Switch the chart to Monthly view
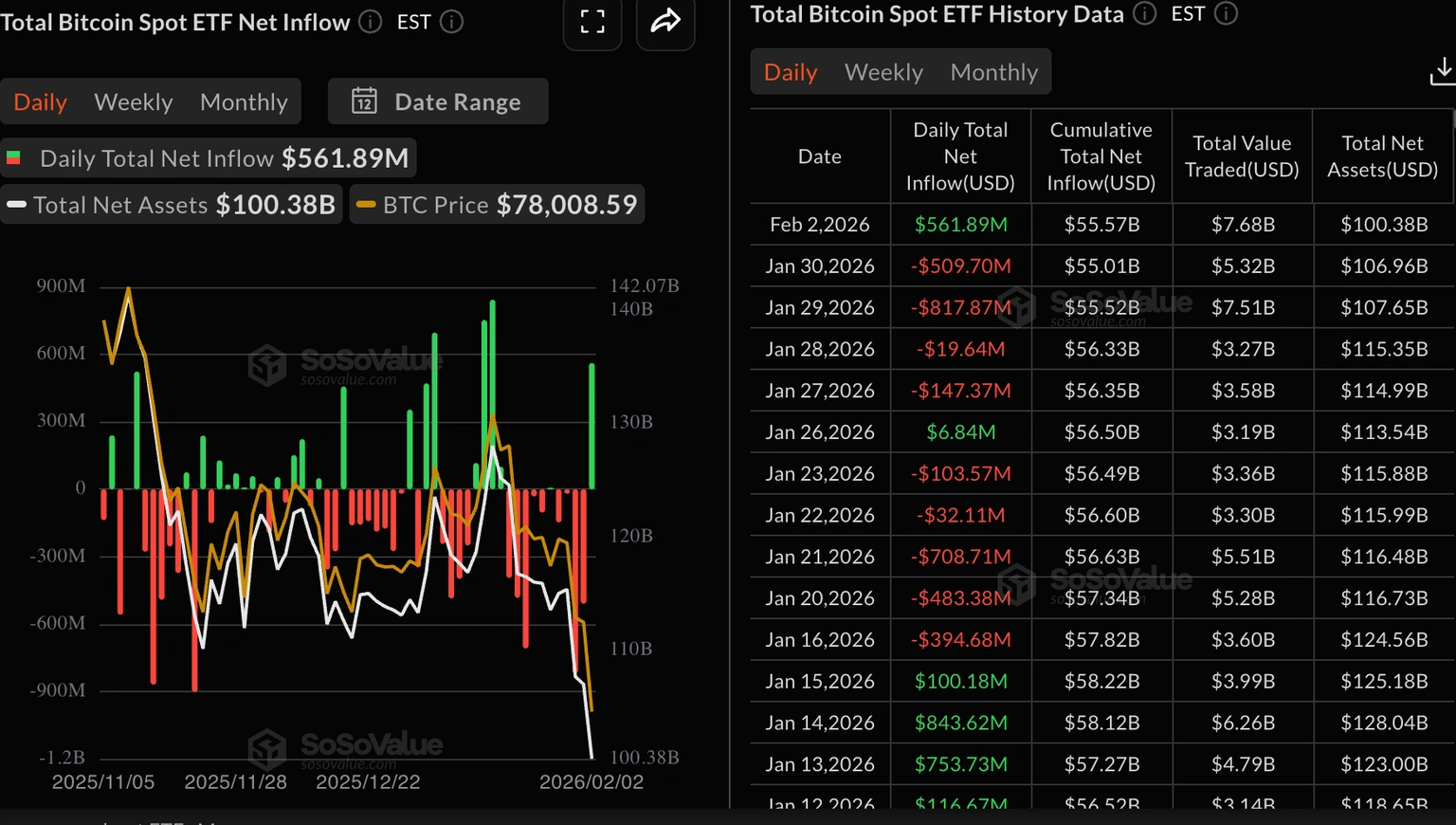1456x825 pixels. tap(244, 101)
